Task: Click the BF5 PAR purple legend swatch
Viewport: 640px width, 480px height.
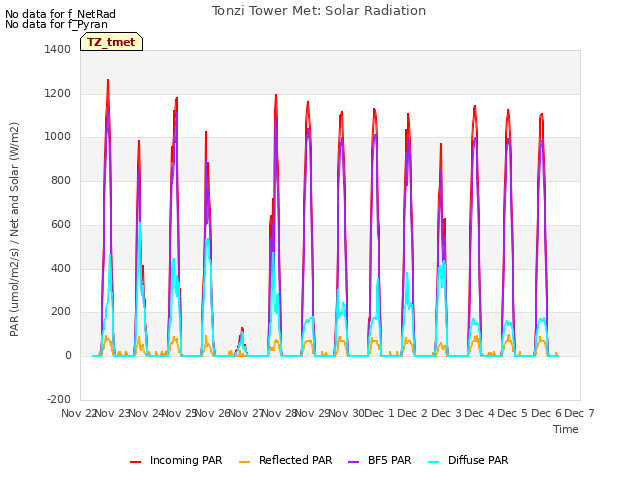Action: coord(353,462)
